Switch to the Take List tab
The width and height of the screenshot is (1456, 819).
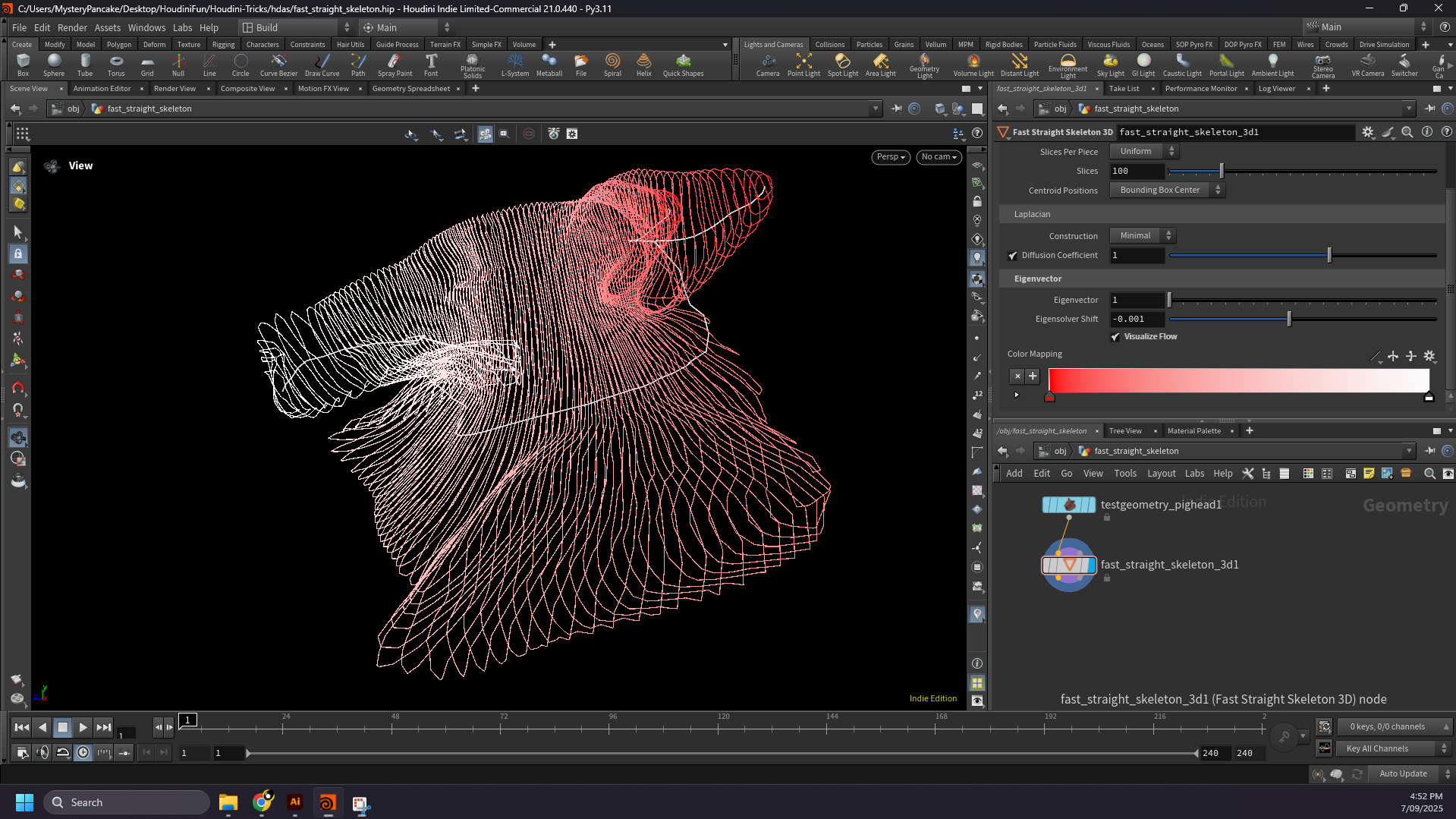click(1124, 88)
